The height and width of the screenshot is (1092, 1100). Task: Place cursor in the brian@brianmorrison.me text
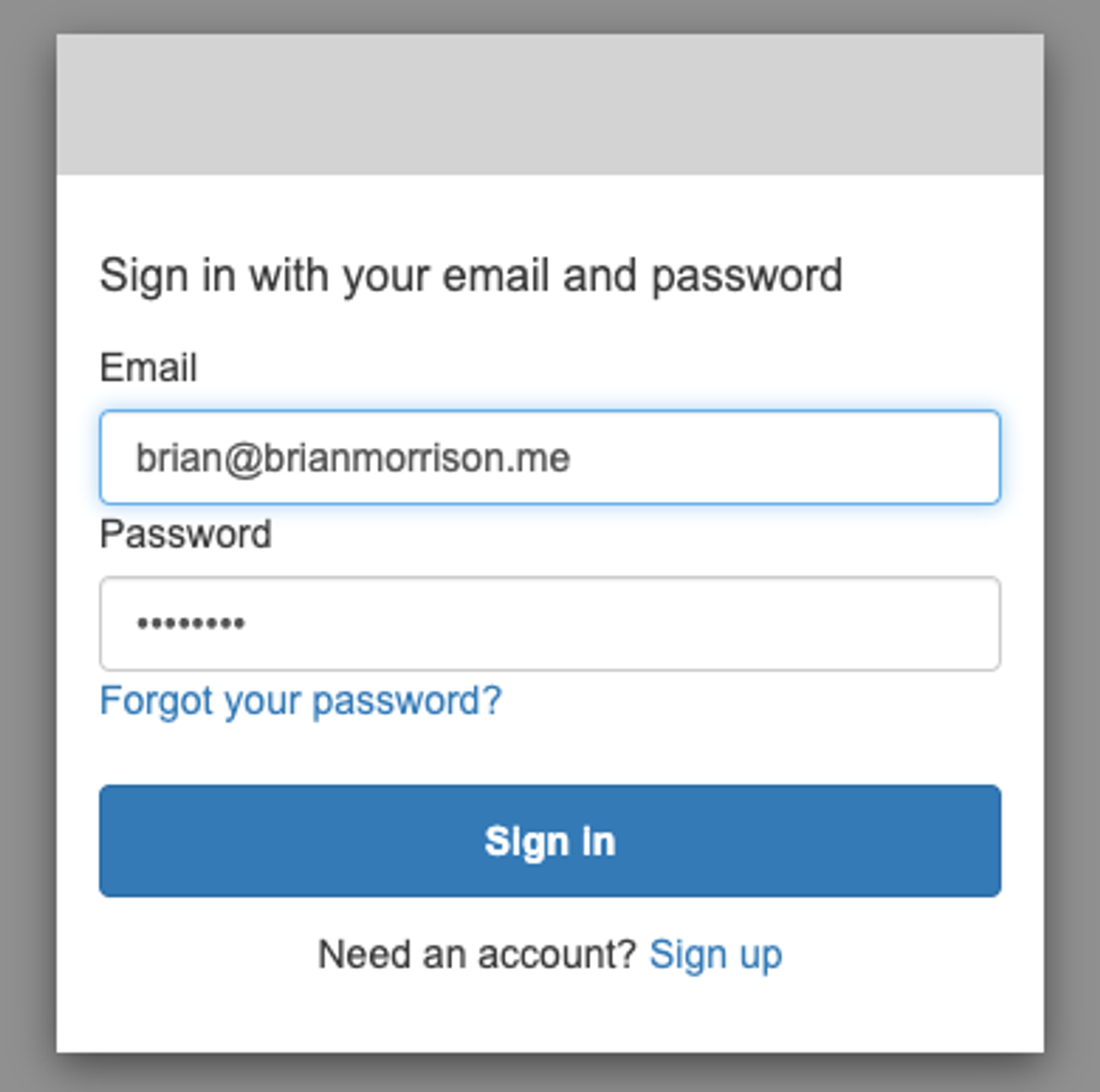coord(353,458)
